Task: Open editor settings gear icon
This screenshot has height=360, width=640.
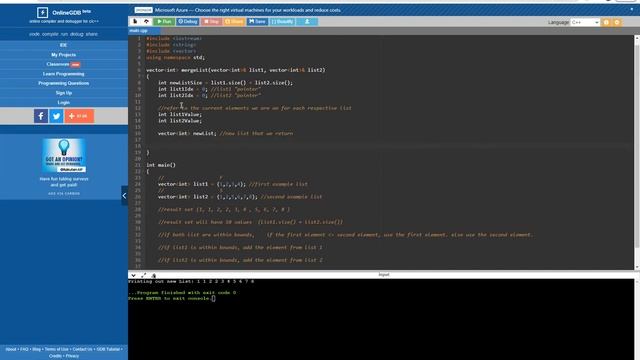Action: (617, 22)
